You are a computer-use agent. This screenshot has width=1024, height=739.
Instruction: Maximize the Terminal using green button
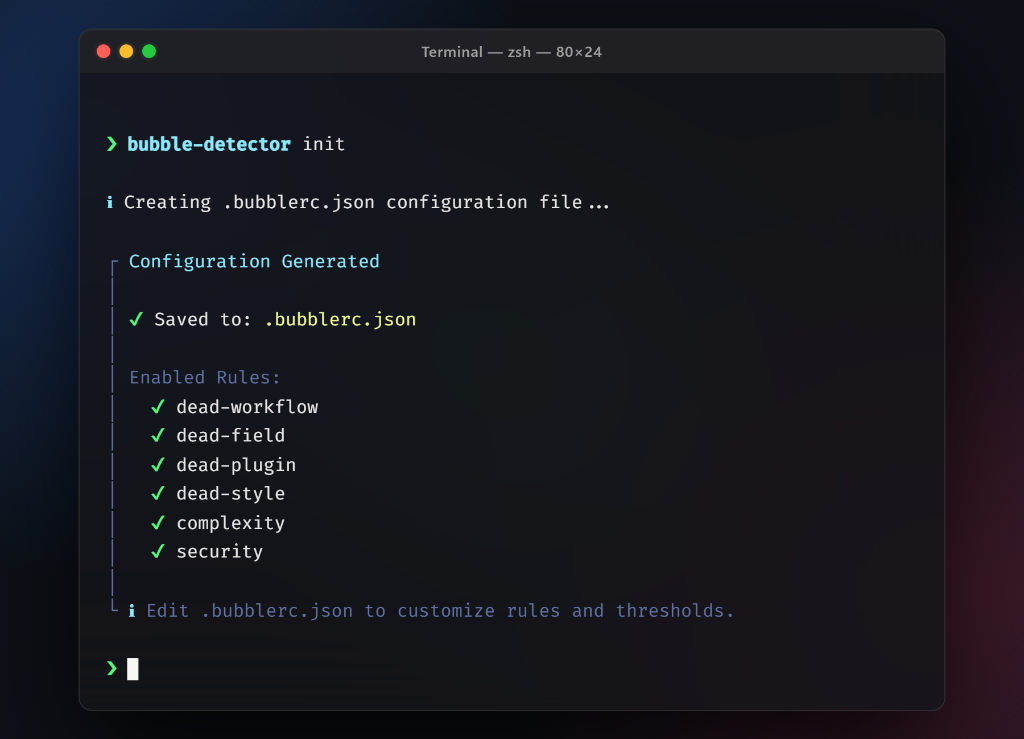pyautogui.click(x=149, y=52)
